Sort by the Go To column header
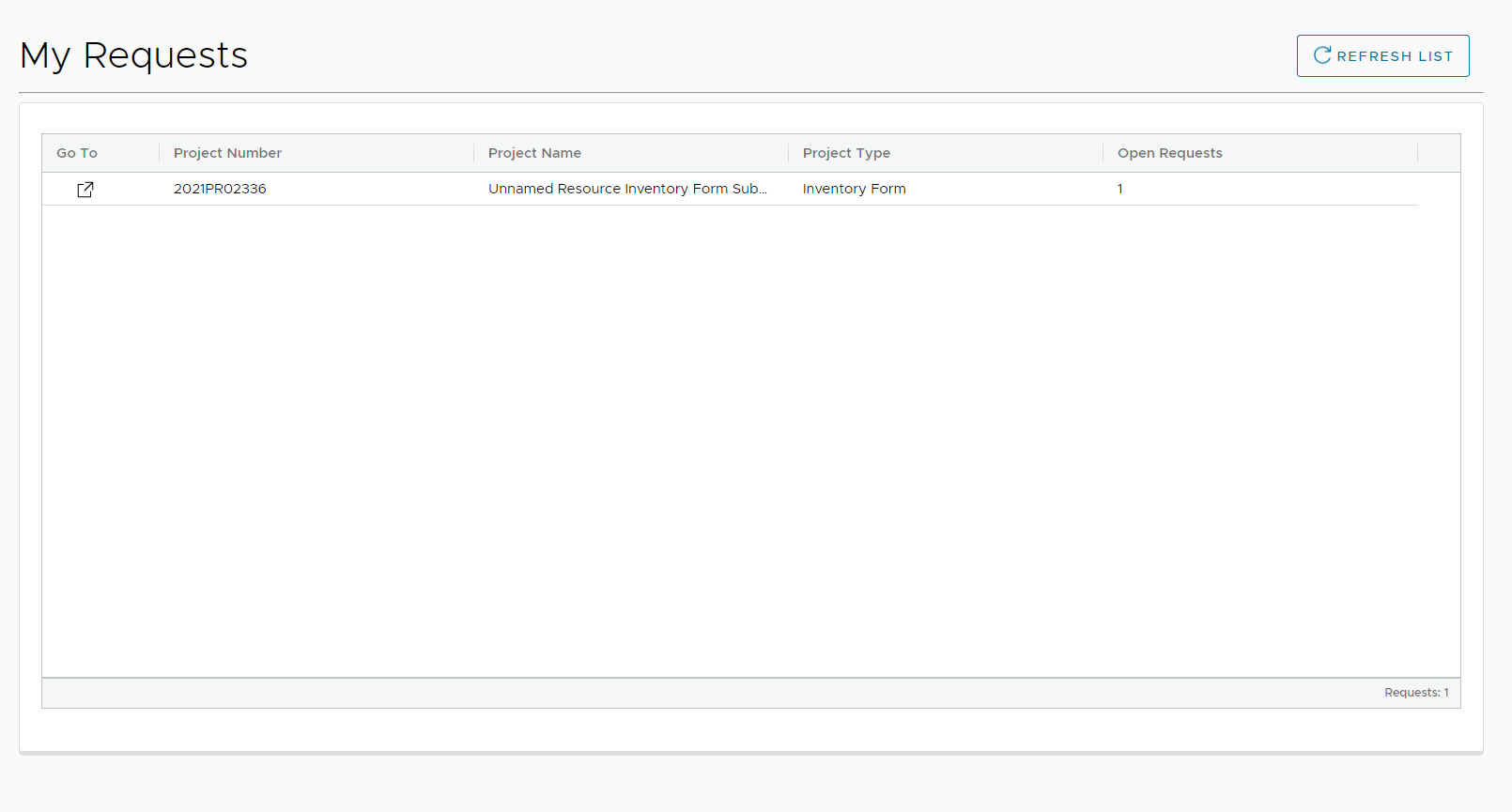 click(77, 153)
